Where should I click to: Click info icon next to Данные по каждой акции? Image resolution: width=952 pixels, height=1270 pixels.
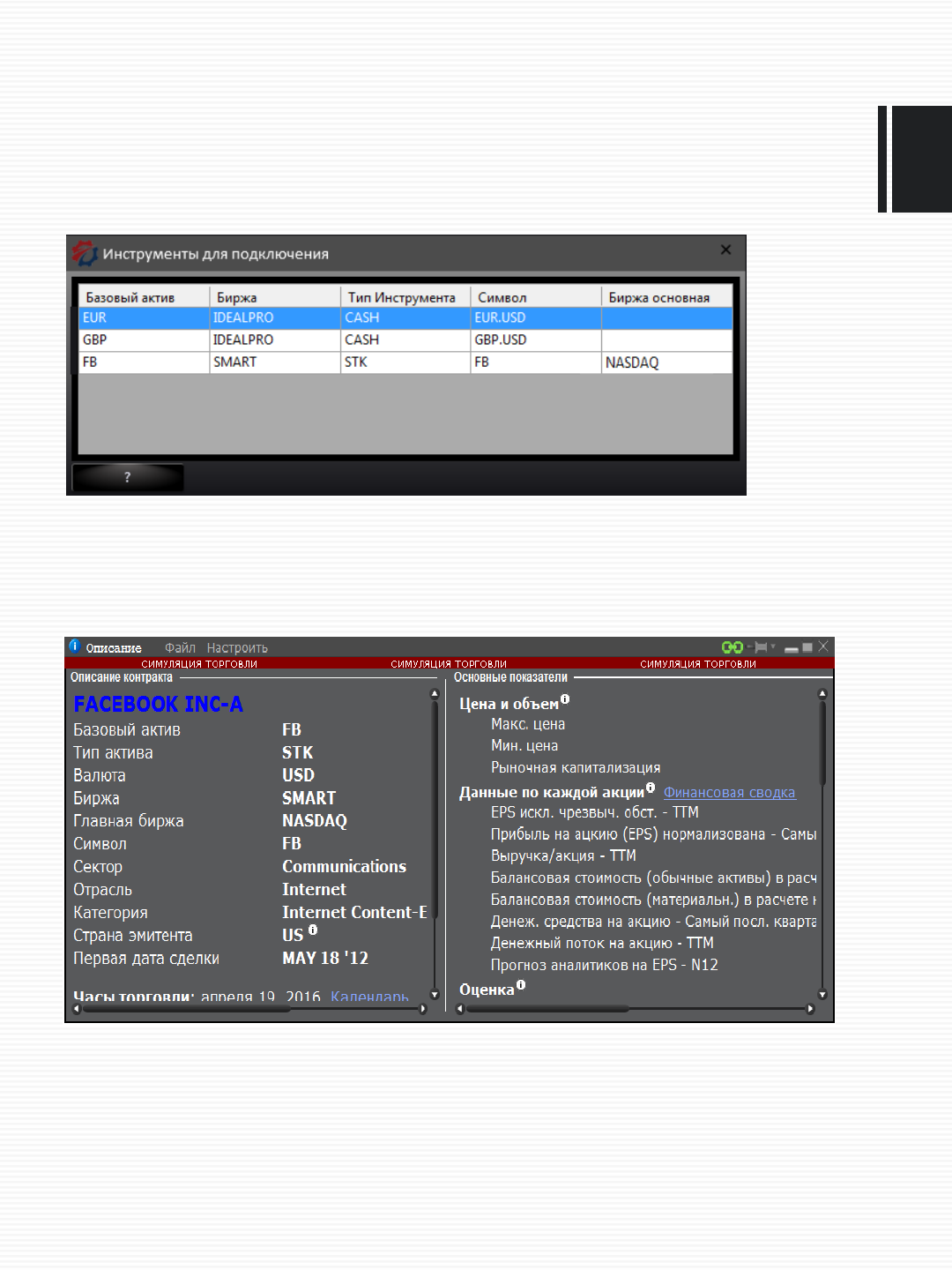click(651, 788)
